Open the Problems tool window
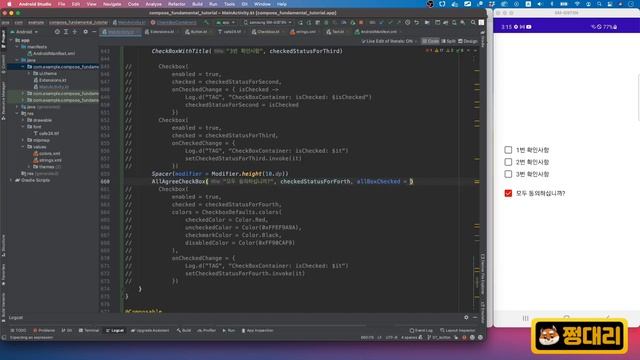Screen dimensions: 640x360 click(x=44, y=331)
